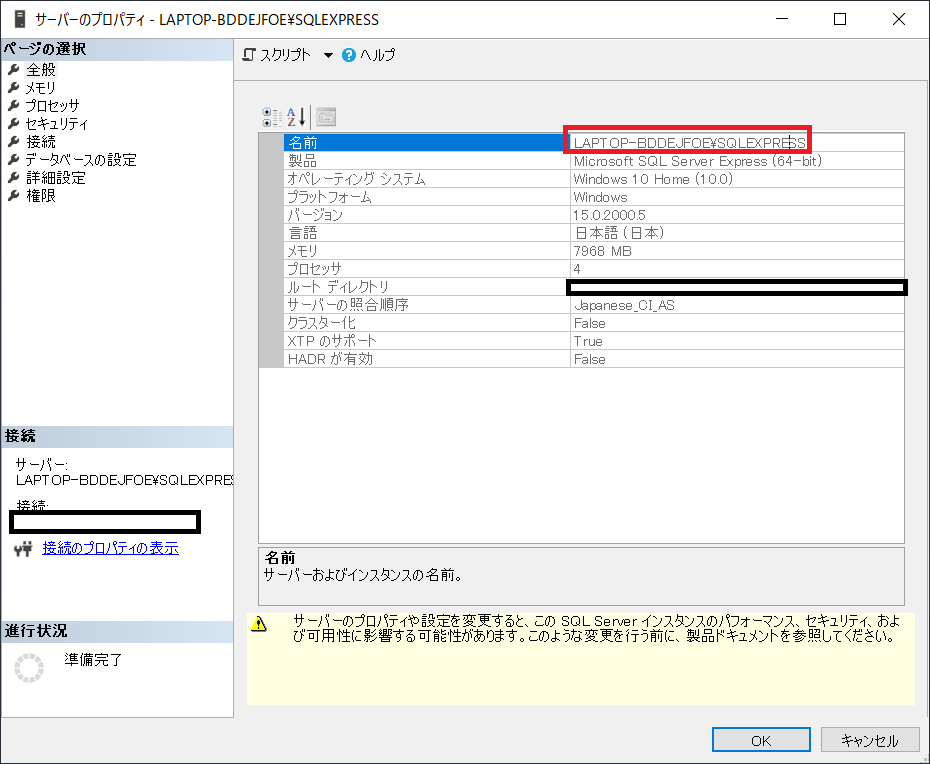Click the キャンセル button
The image size is (930, 764).
(870, 740)
